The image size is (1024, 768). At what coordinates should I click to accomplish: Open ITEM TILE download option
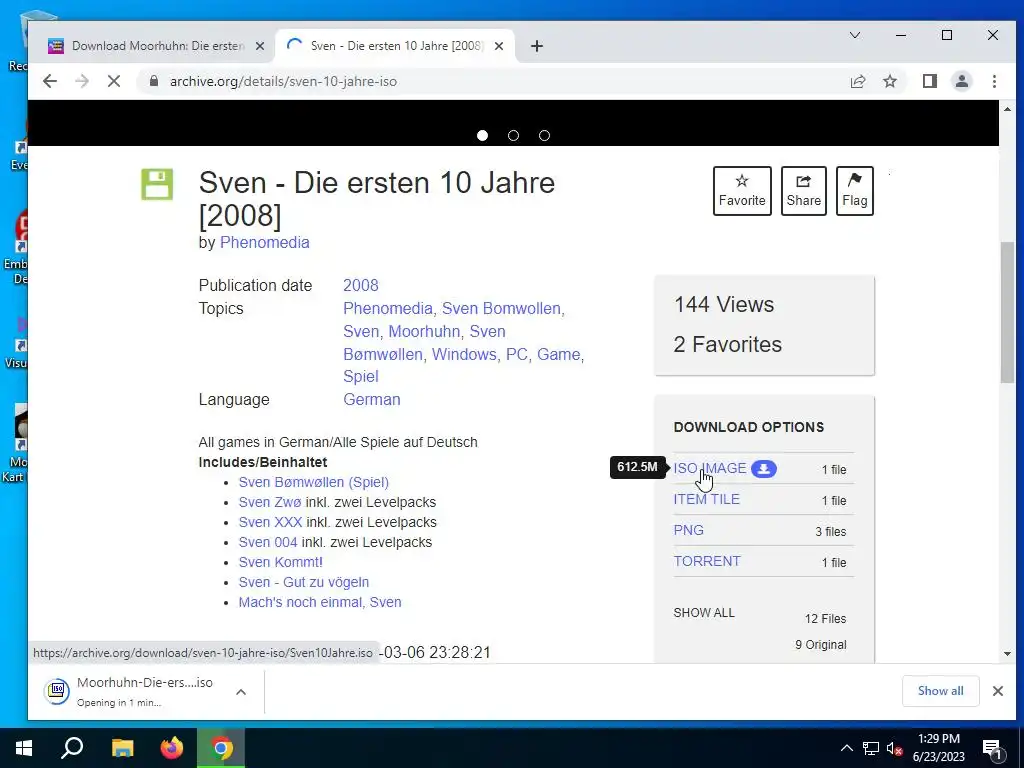tap(707, 499)
